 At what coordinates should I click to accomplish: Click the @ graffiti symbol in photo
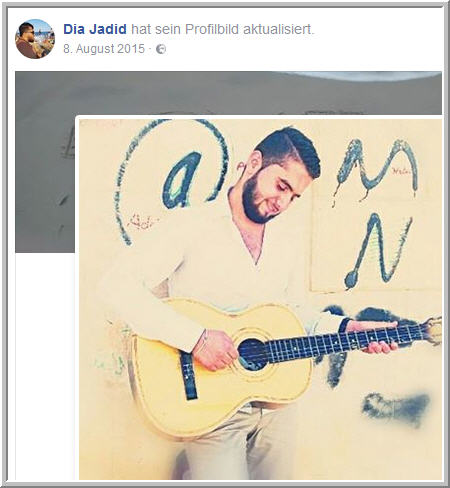pos(173,180)
